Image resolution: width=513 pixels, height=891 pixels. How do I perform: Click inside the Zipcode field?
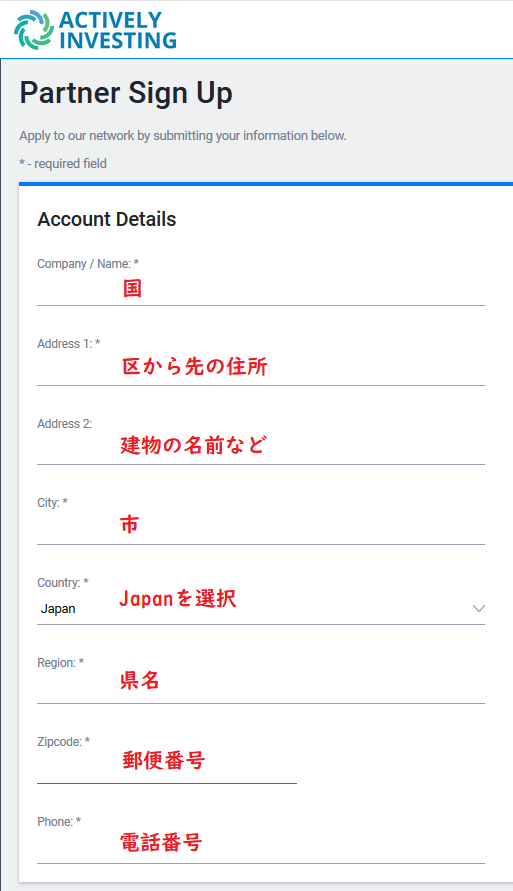[167, 767]
